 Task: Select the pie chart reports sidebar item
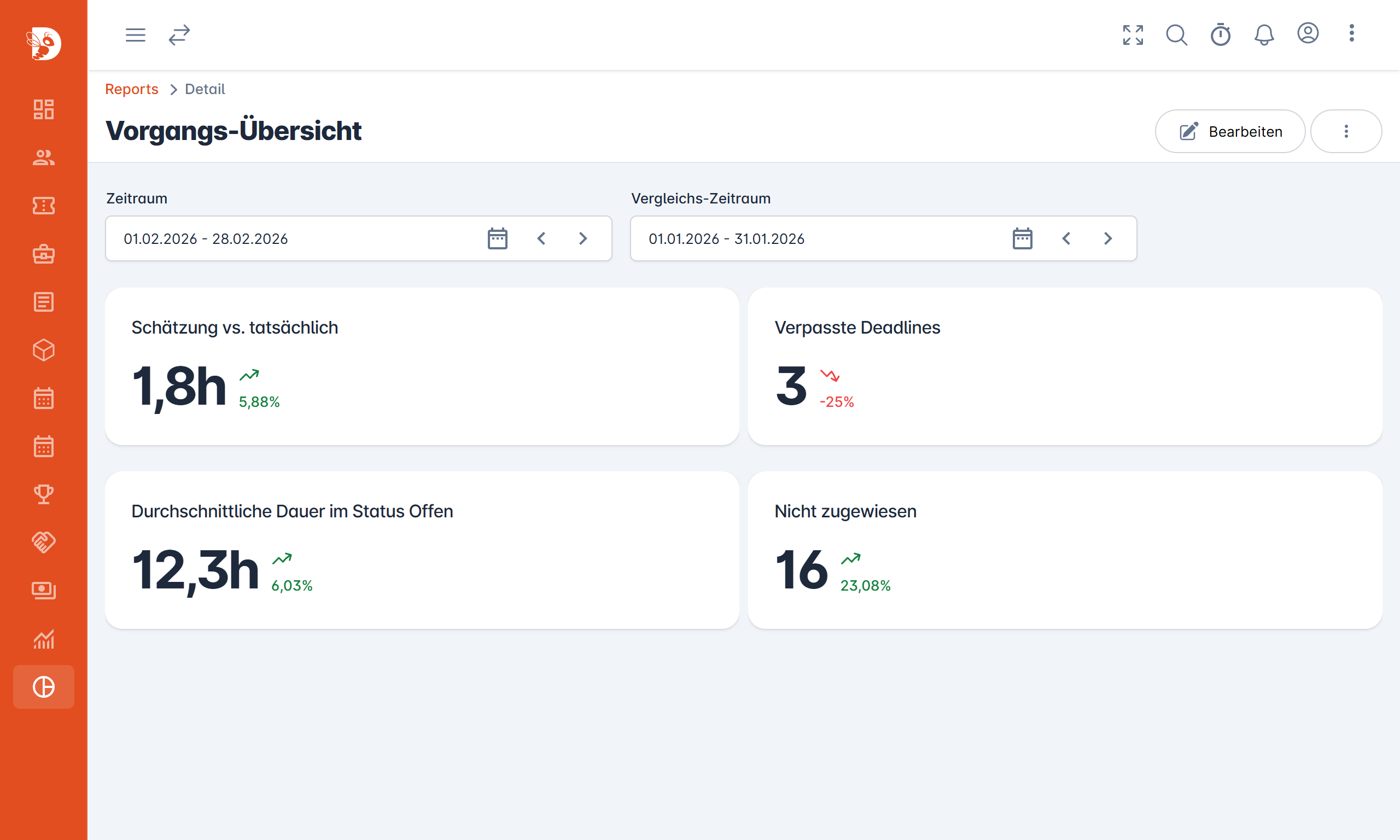44,687
